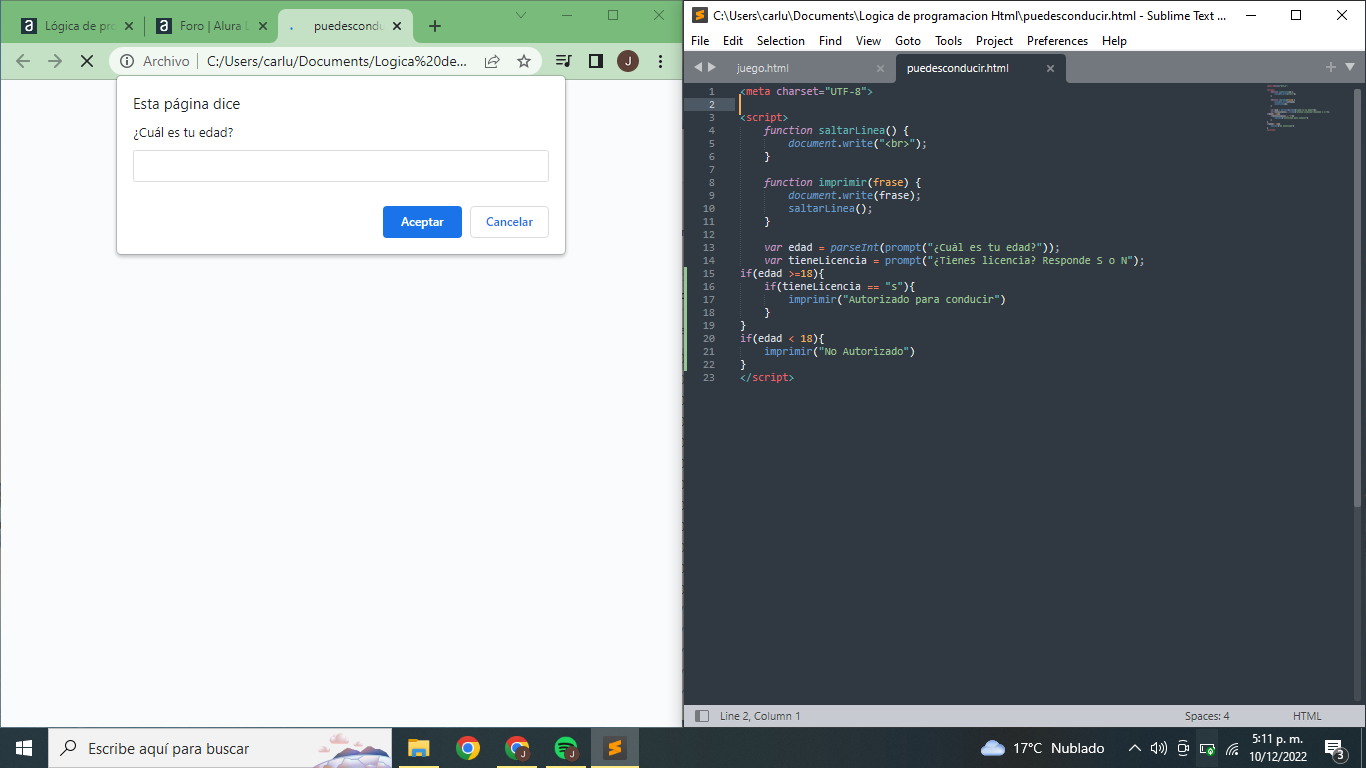Click "Autorizado para conducir" string in code
Screen dimensions: 1366x768
click(922, 299)
